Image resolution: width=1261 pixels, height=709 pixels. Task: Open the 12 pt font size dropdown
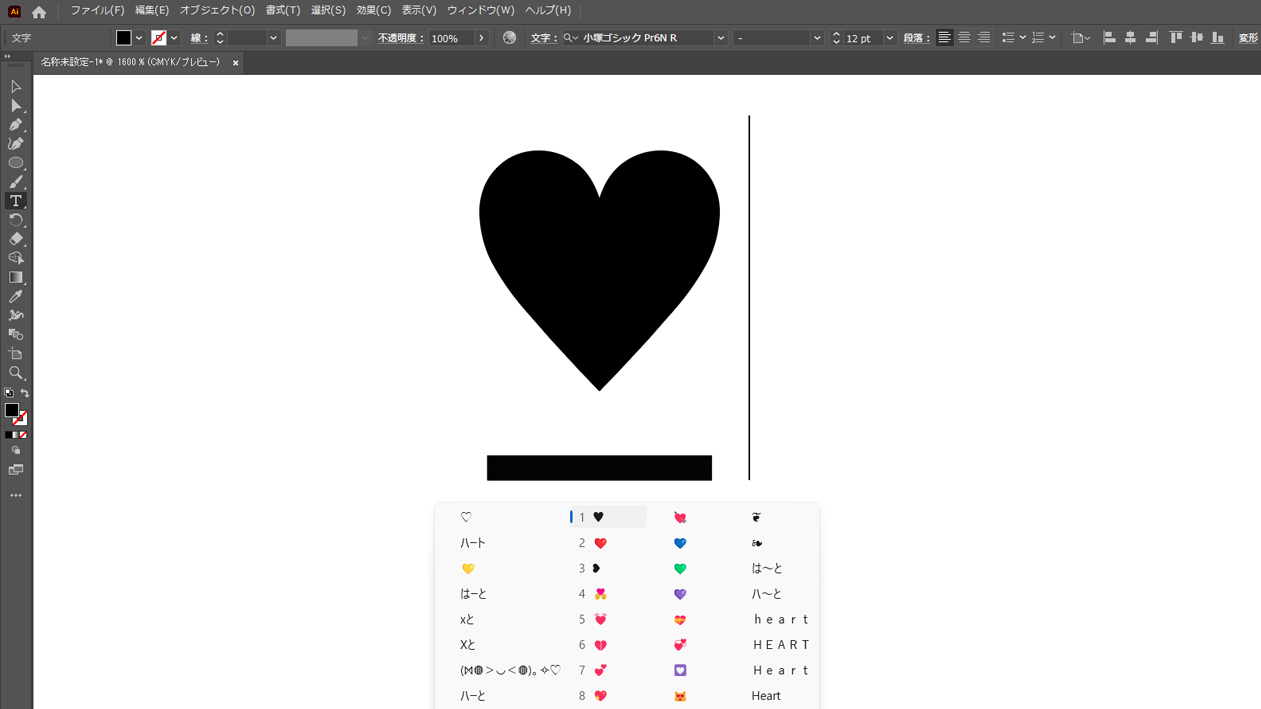[888, 37]
